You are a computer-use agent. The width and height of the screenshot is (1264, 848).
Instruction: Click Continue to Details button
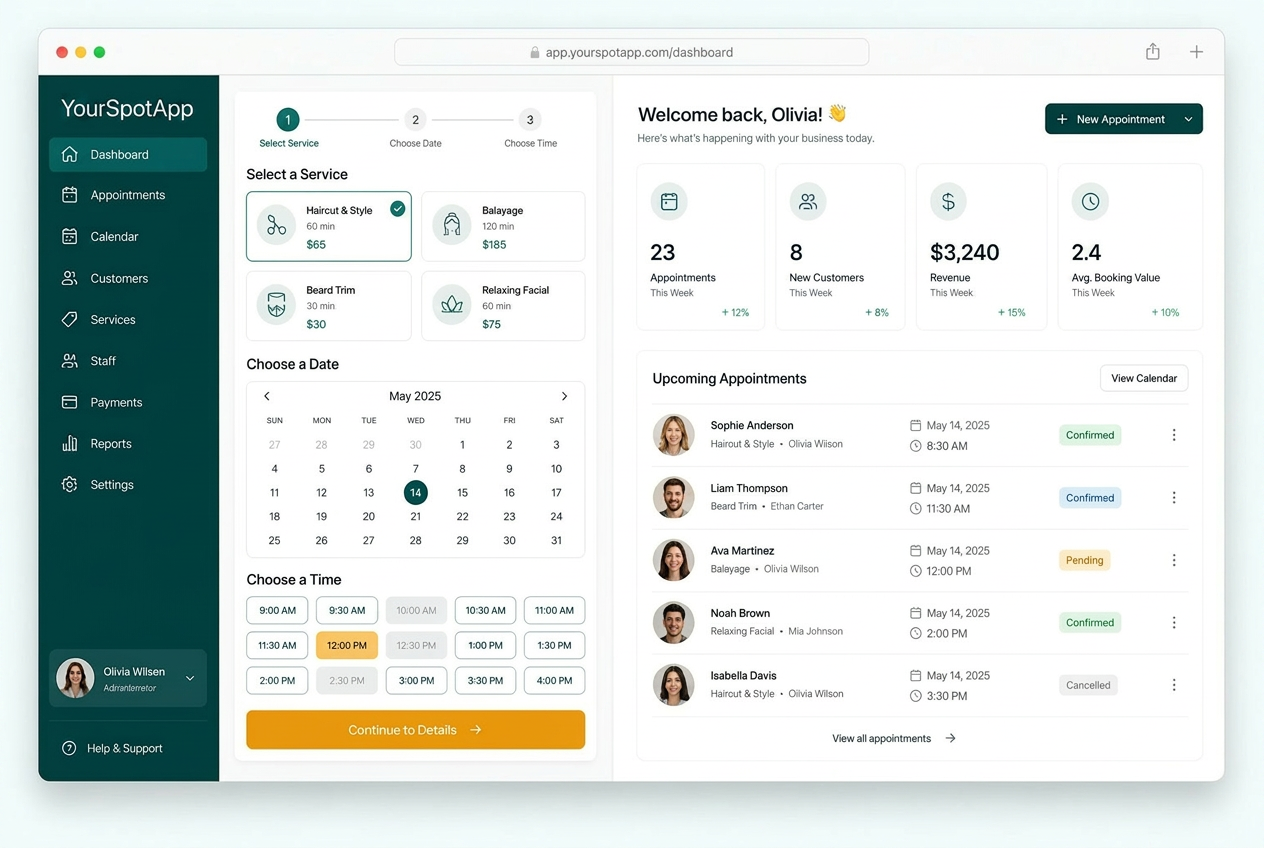(x=415, y=730)
